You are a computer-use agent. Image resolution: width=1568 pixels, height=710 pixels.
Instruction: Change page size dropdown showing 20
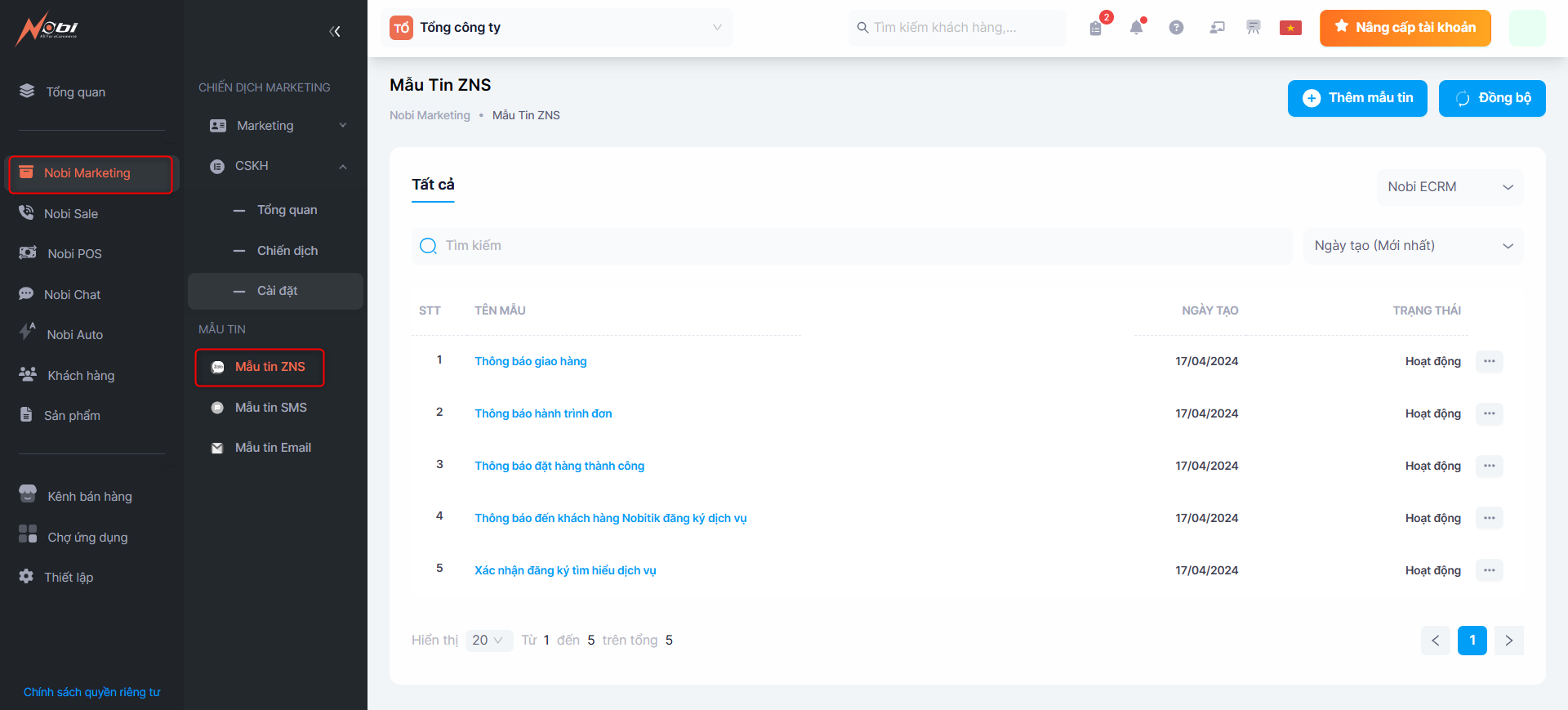point(488,641)
